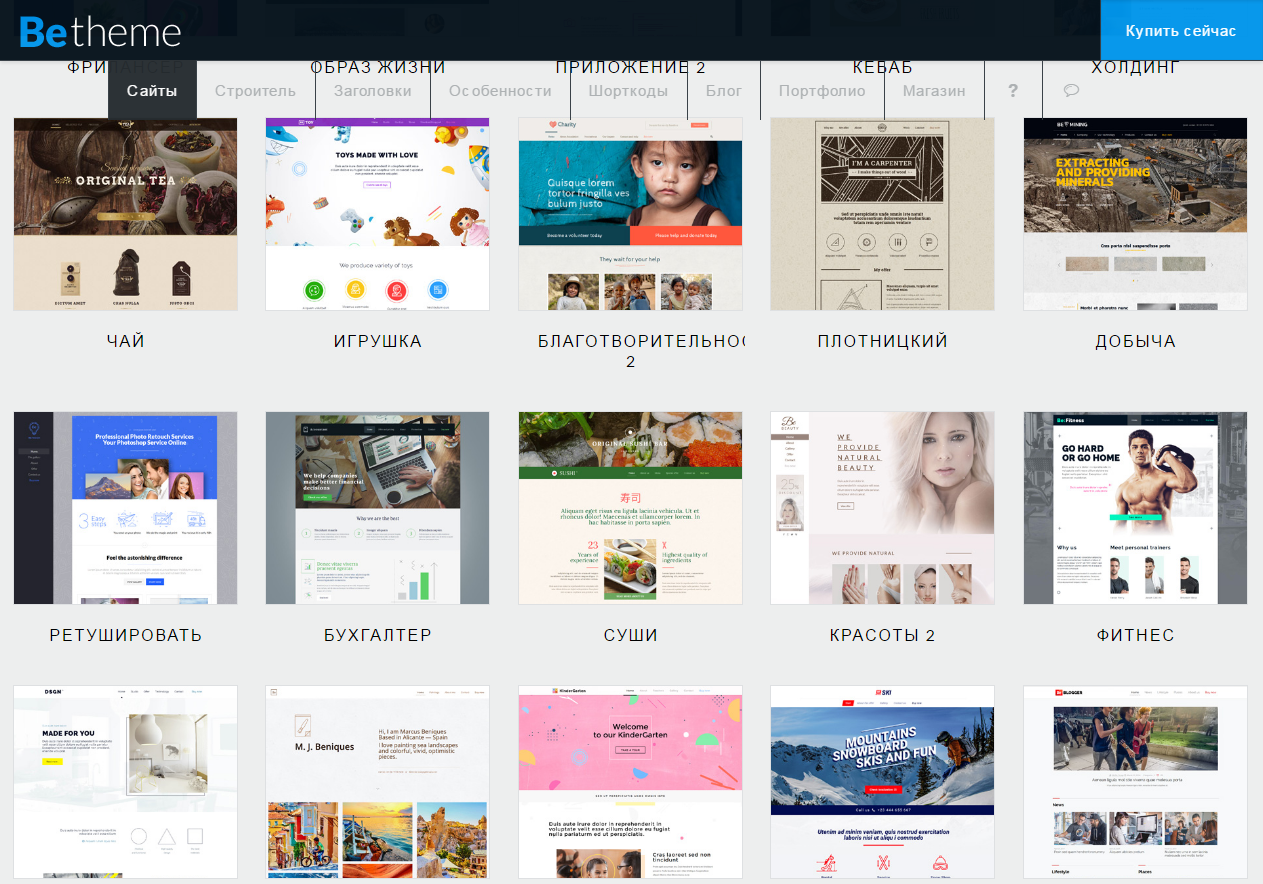Open the Mountains Snowboard Skis thumbnail

(x=883, y=782)
